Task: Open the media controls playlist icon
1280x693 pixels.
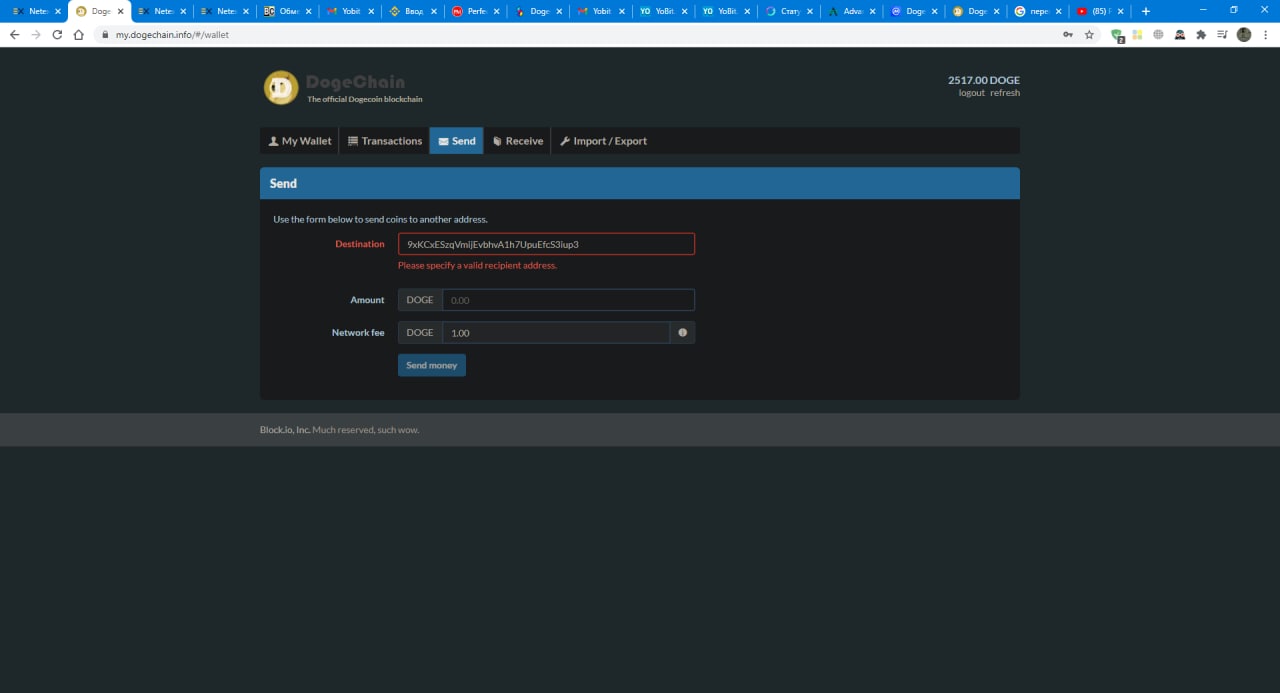Action: coord(1222,34)
